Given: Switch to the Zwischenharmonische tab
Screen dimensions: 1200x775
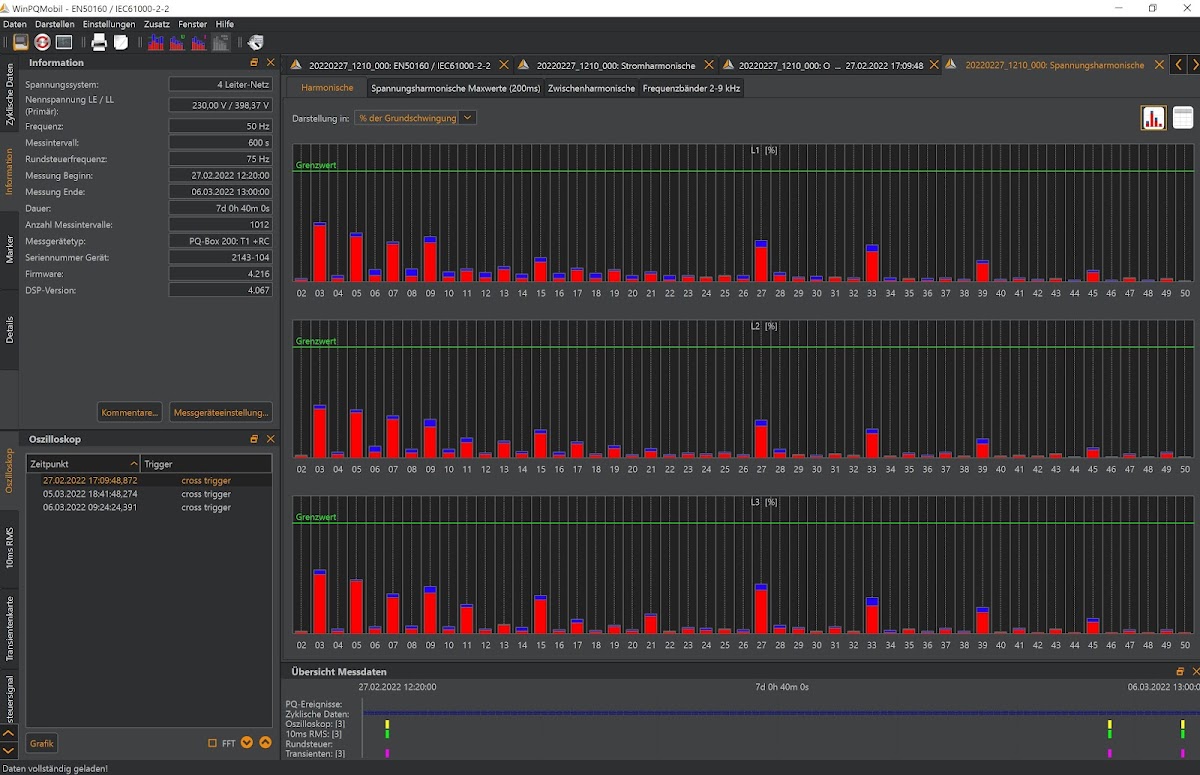Looking at the screenshot, I should [591, 88].
